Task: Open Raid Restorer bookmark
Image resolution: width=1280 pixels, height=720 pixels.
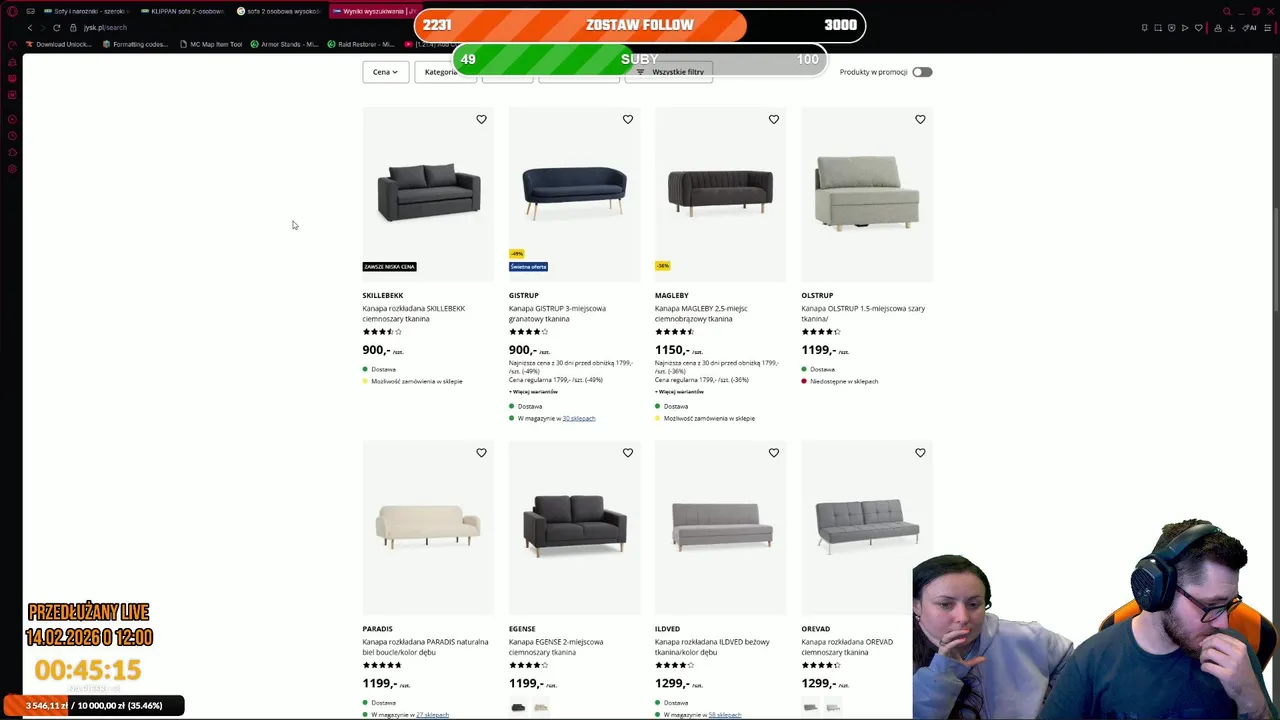Action: point(361,44)
